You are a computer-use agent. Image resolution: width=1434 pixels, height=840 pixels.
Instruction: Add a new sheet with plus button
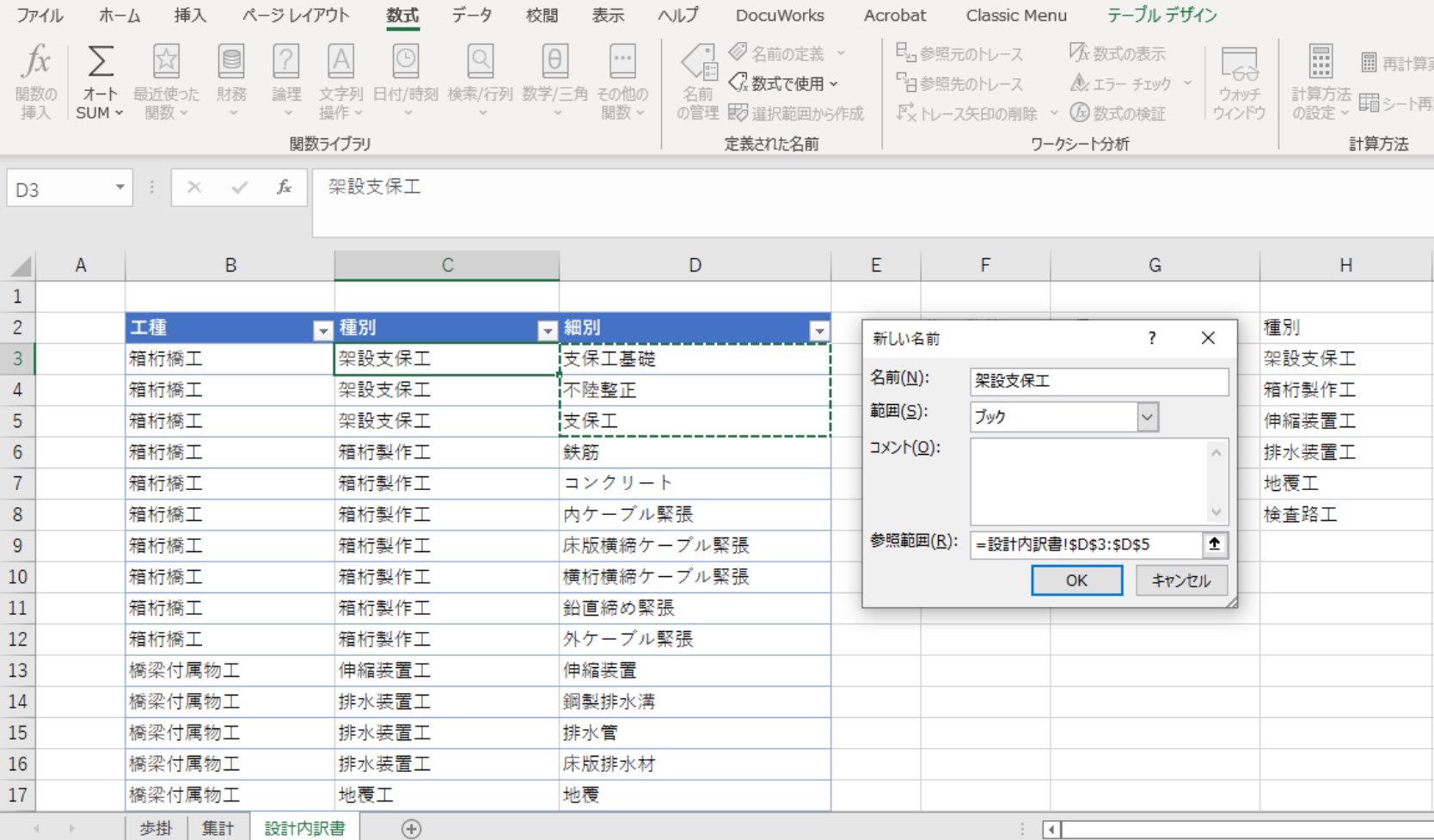point(411,828)
